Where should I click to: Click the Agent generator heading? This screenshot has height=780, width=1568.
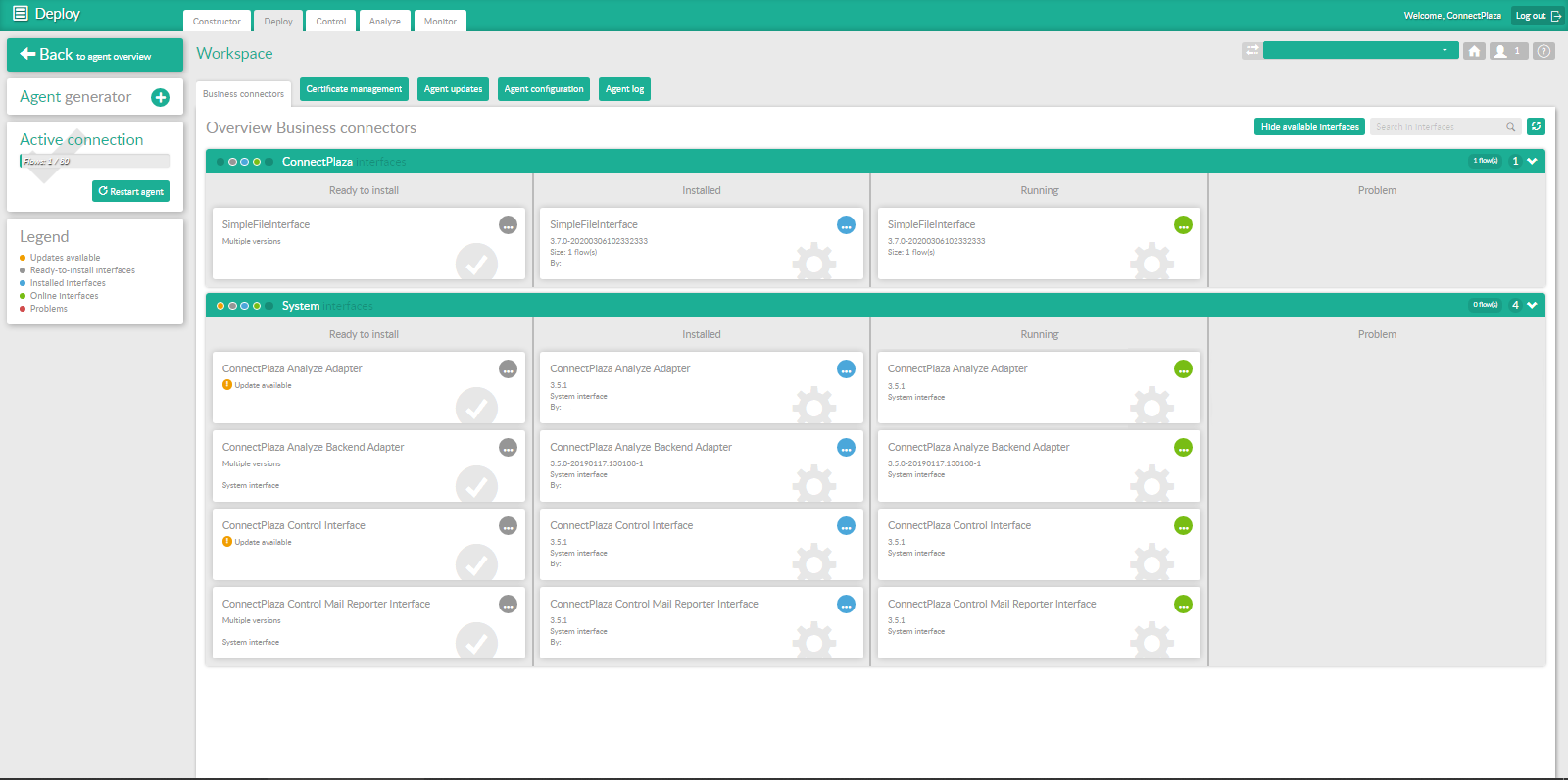(75, 97)
